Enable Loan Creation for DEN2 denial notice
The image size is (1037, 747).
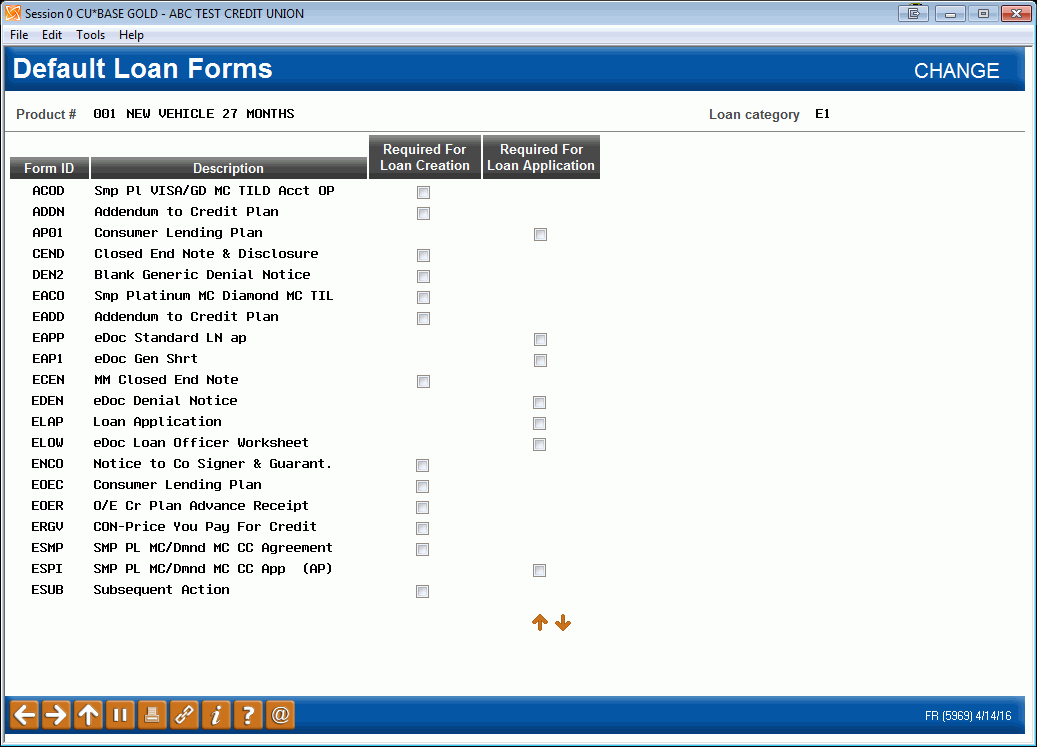tap(423, 276)
